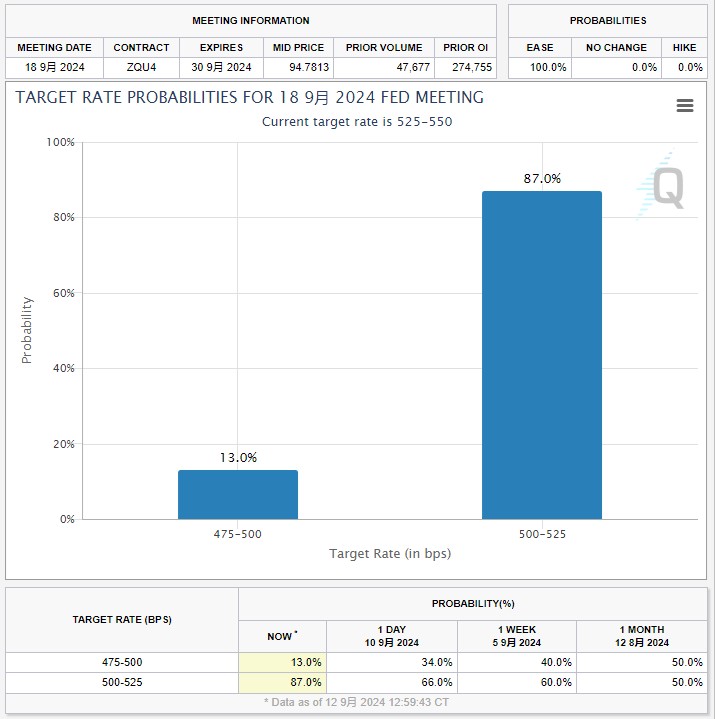Screen dimensions: 715x719
Task: Click the prior volume value 47,677
Action: [x=385, y=67]
